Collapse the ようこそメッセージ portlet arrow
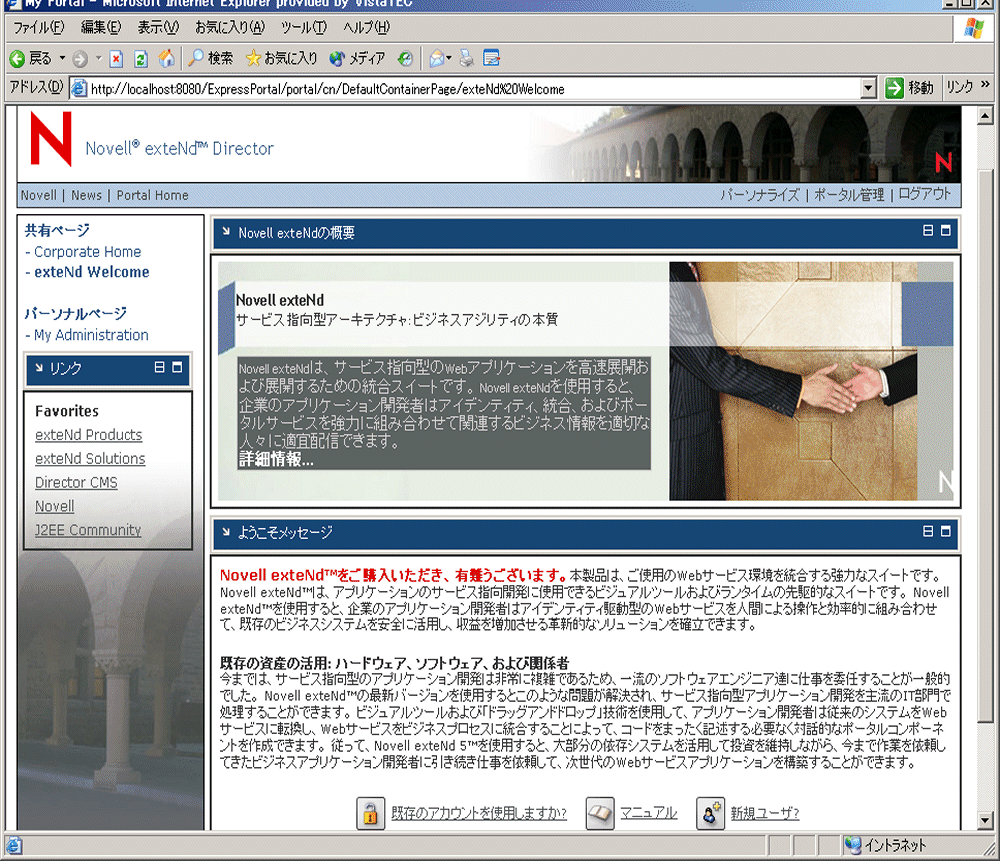Viewport: 1000px width, 861px height. tap(226, 531)
